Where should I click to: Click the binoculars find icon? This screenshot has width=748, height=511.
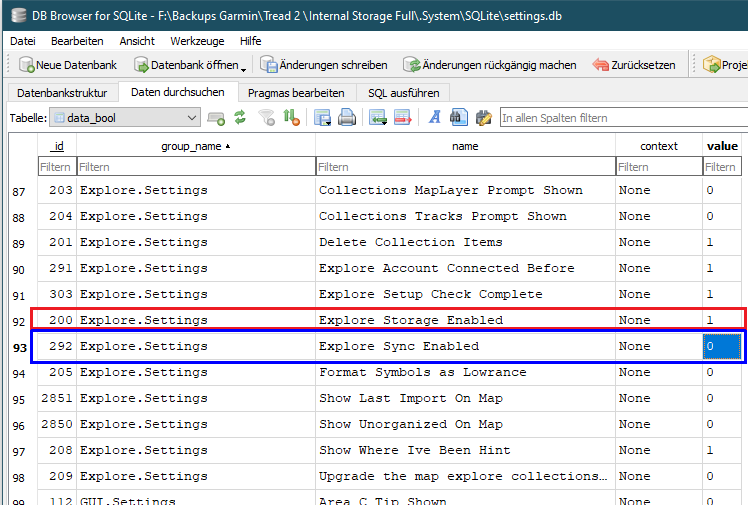click(x=459, y=117)
